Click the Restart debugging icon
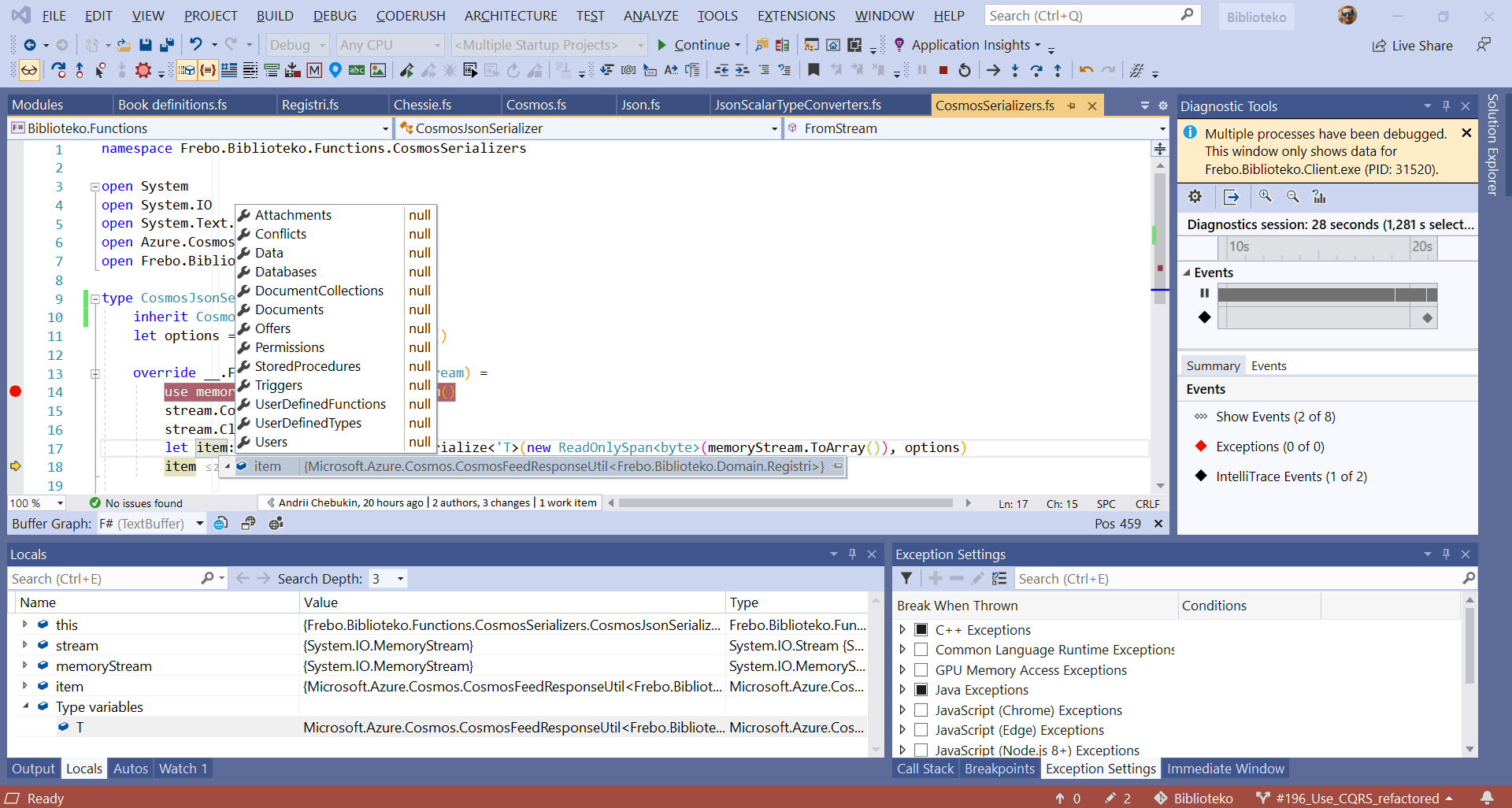Screen dimensions: 1512x808 tap(964, 70)
